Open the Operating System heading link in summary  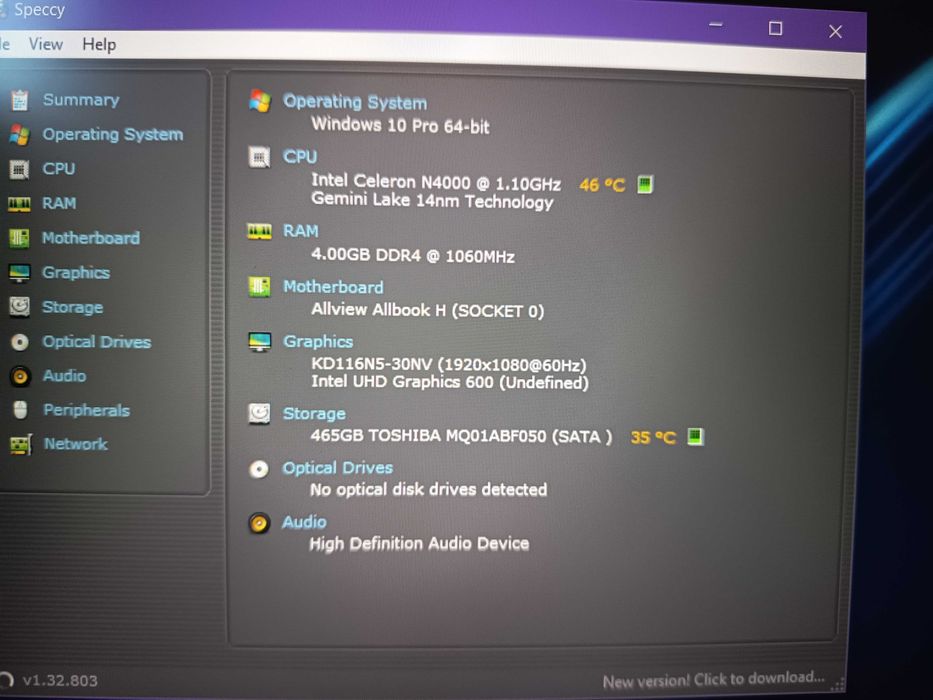(355, 102)
